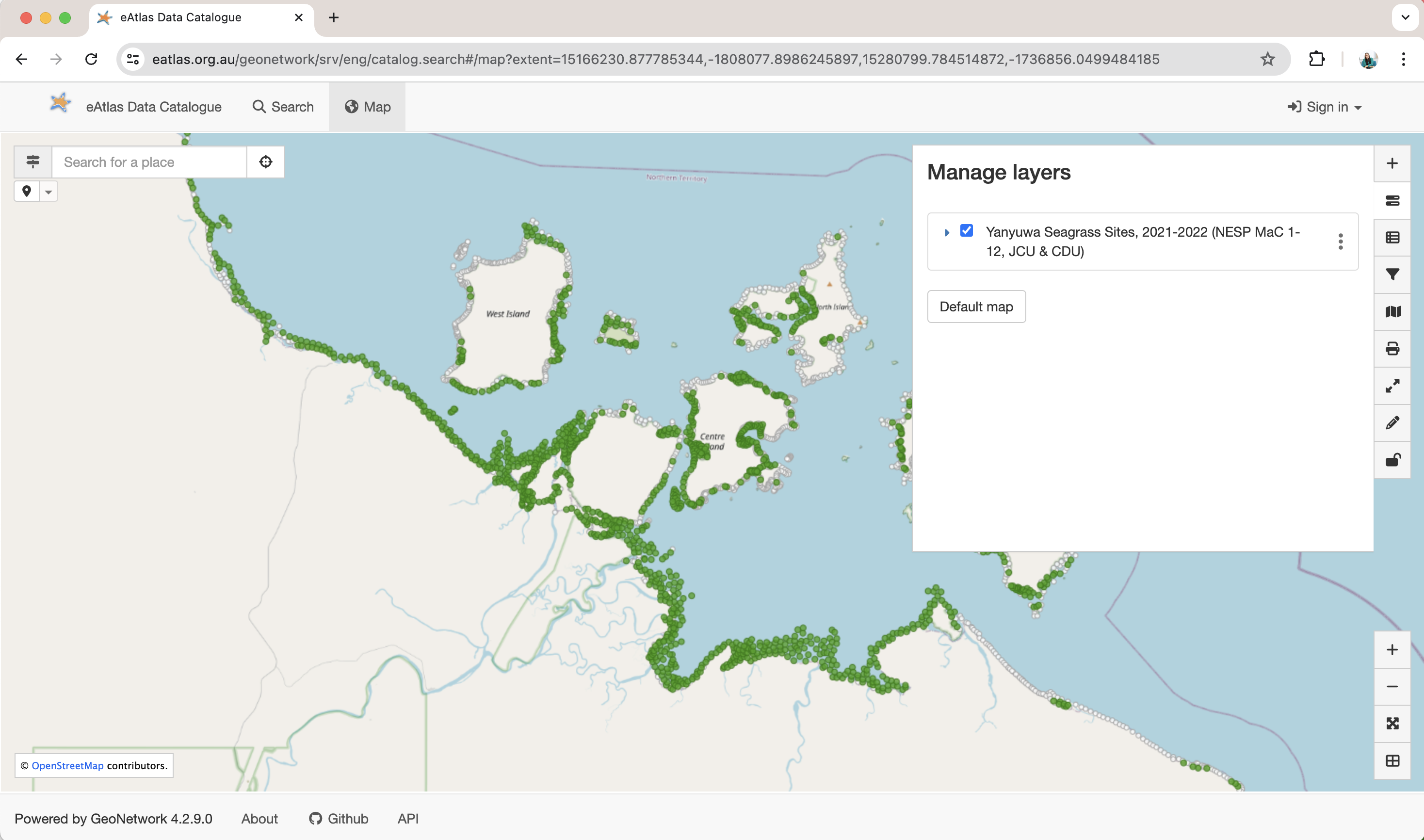Open the Sign in dropdown
This screenshot has width=1424, height=840.
pyautogui.click(x=1325, y=106)
